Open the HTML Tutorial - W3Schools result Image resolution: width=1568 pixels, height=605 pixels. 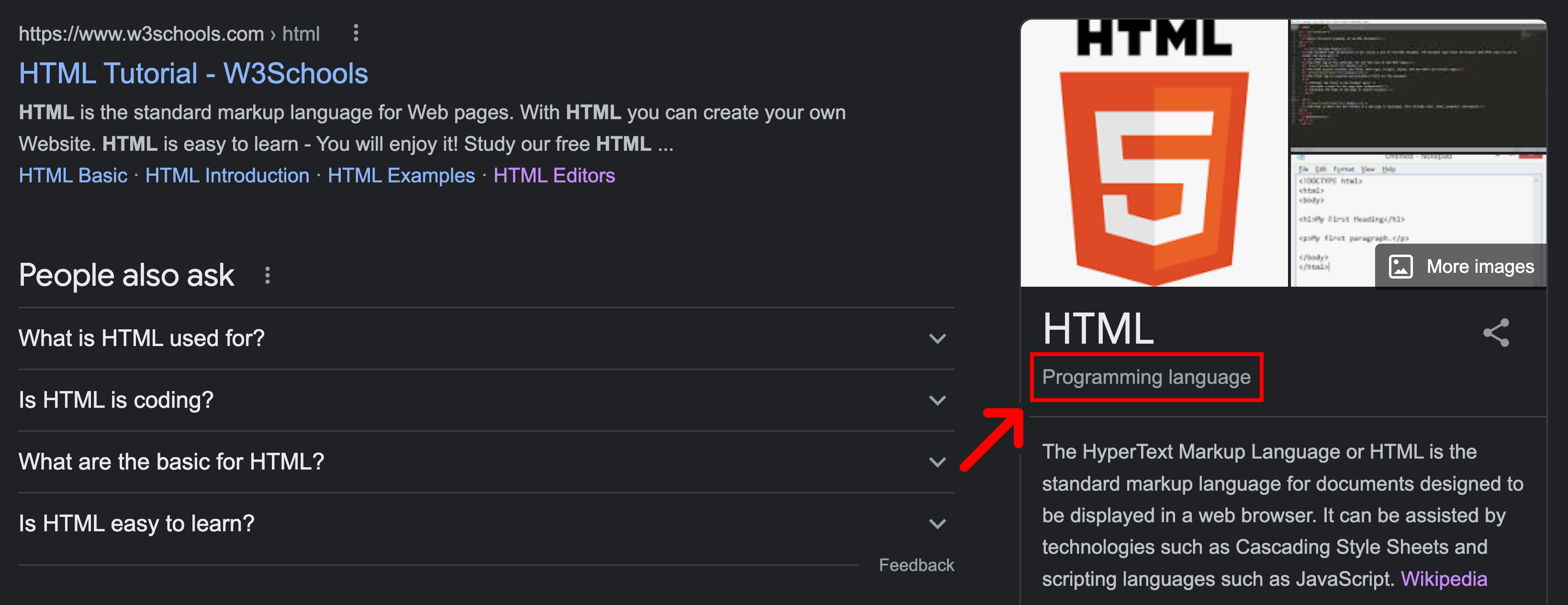pyautogui.click(x=193, y=74)
